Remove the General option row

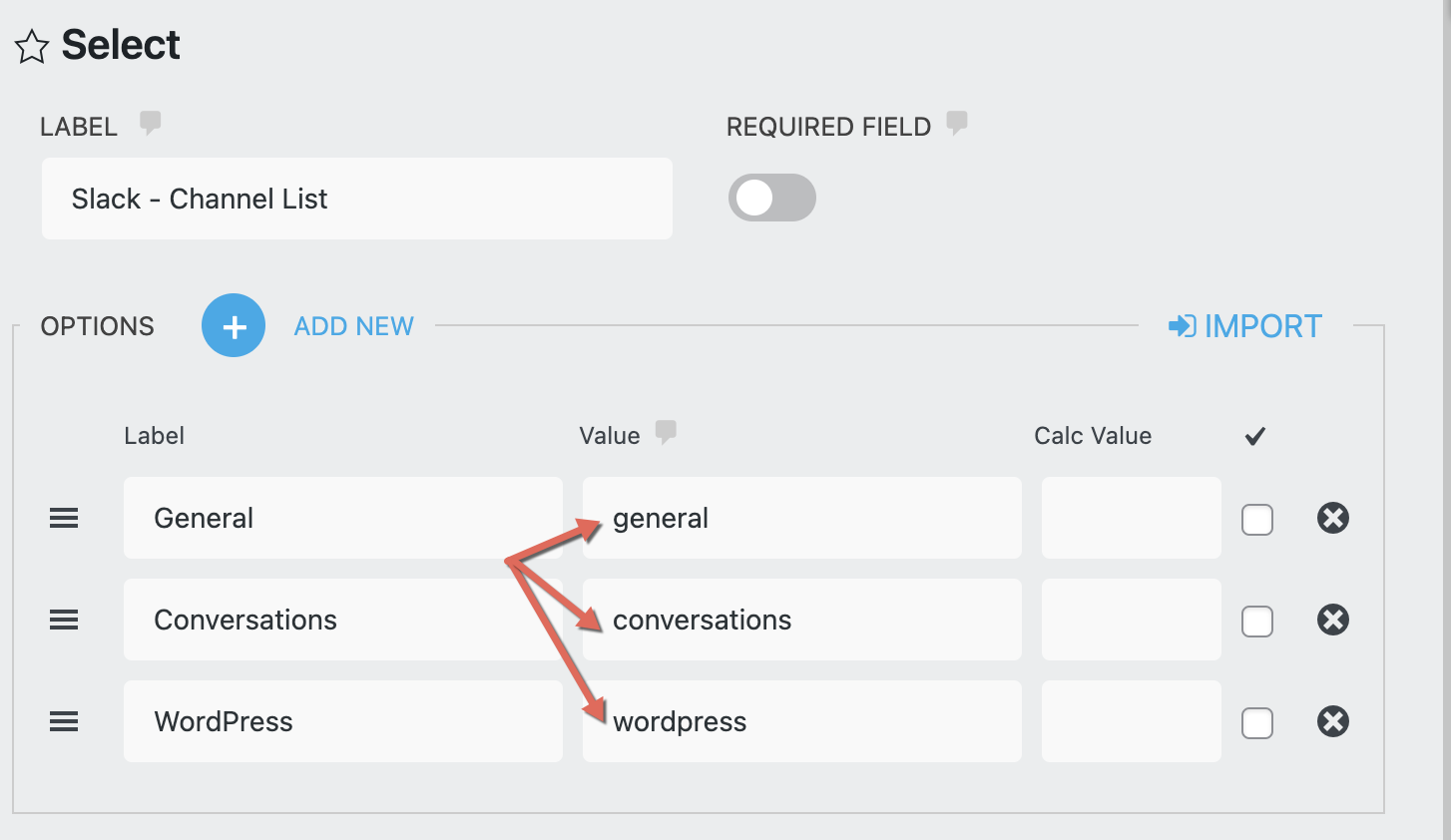point(1332,518)
